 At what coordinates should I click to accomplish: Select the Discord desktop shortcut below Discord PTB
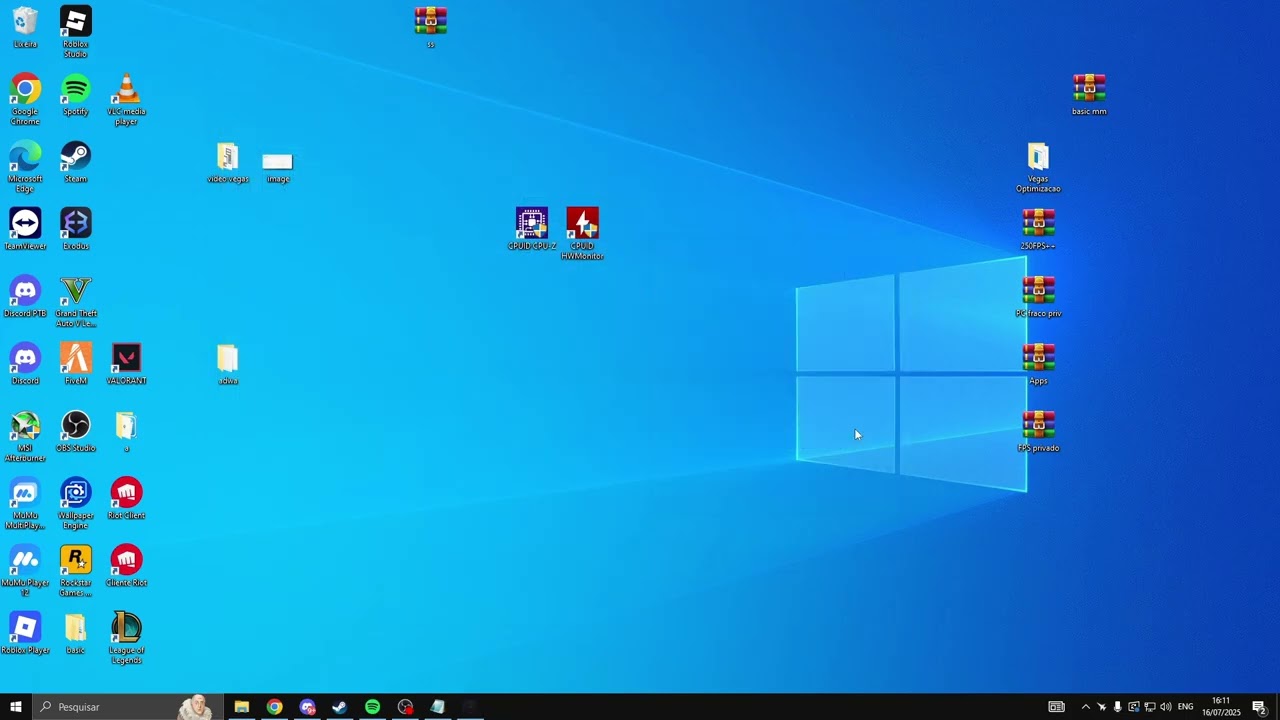coord(25,364)
